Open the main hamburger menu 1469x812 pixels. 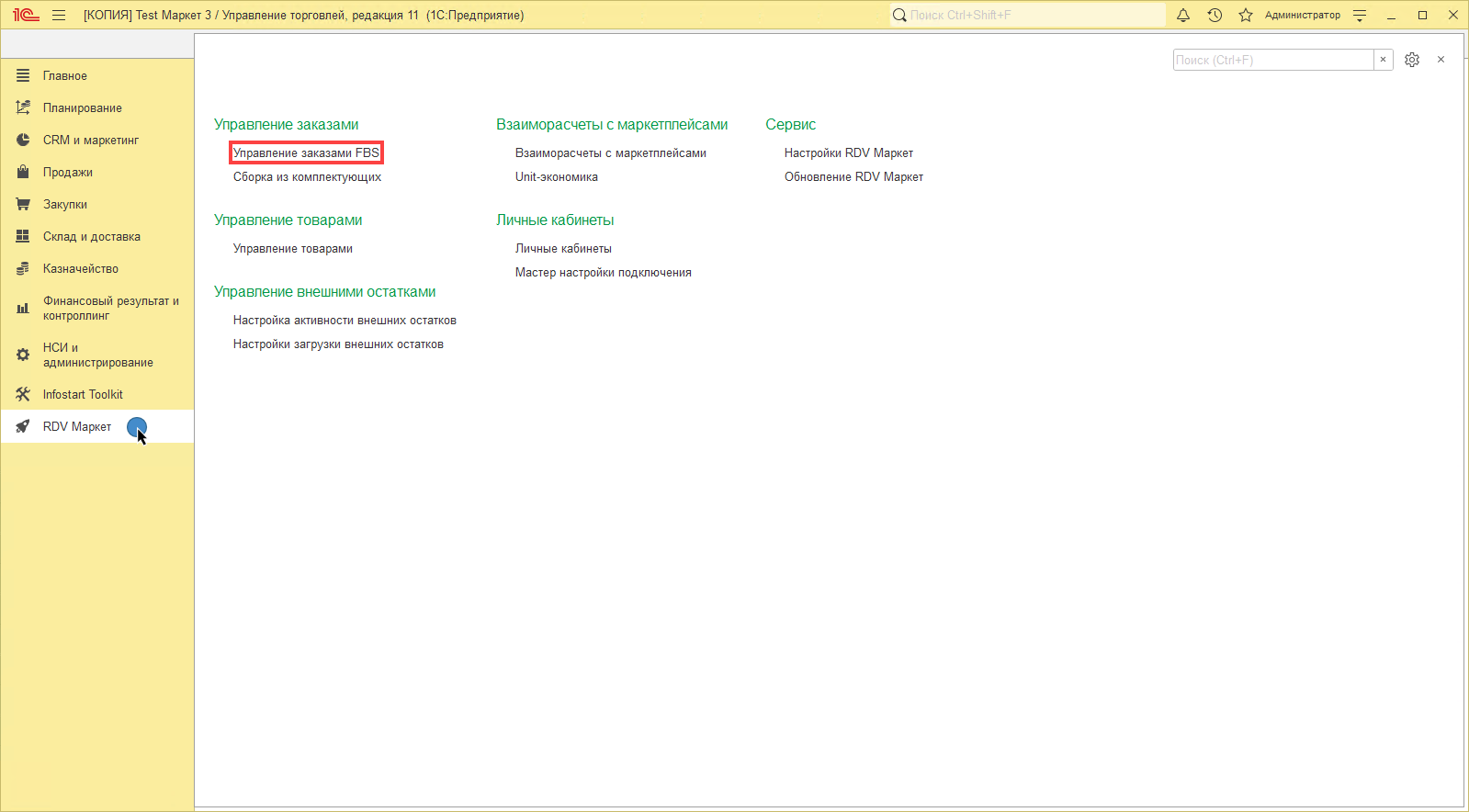coord(59,15)
